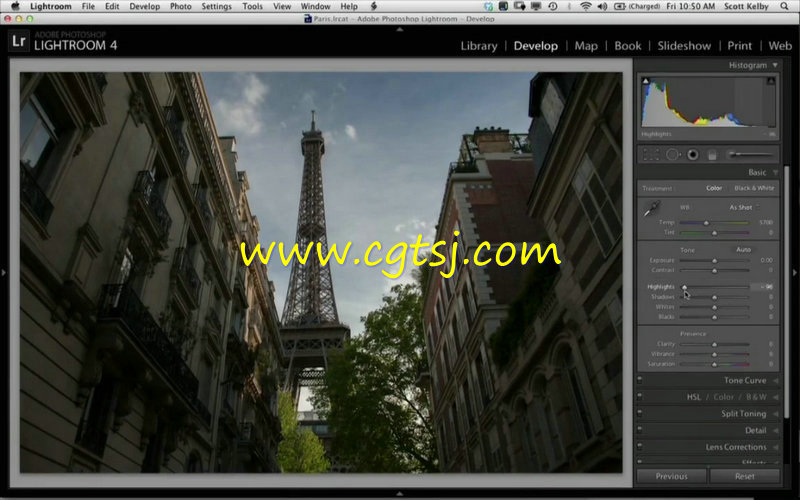
Task: Click the volume icon in menu bar
Action: [x=602, y=6]
